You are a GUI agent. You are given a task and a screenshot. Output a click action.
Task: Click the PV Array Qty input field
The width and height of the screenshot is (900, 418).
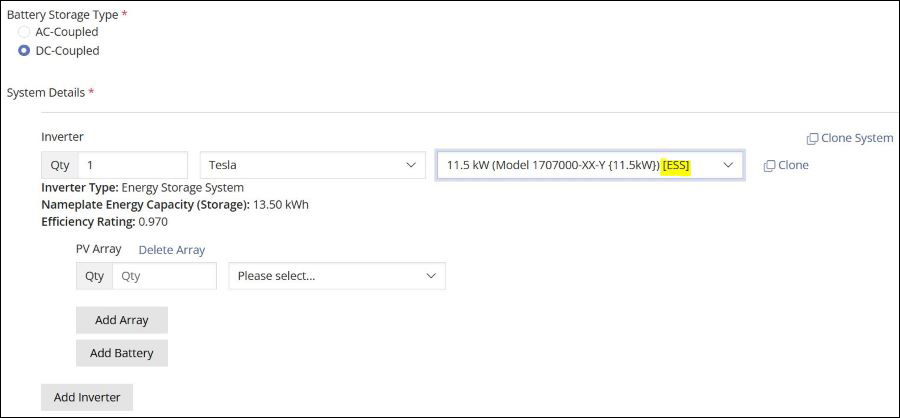click(163, 276)
